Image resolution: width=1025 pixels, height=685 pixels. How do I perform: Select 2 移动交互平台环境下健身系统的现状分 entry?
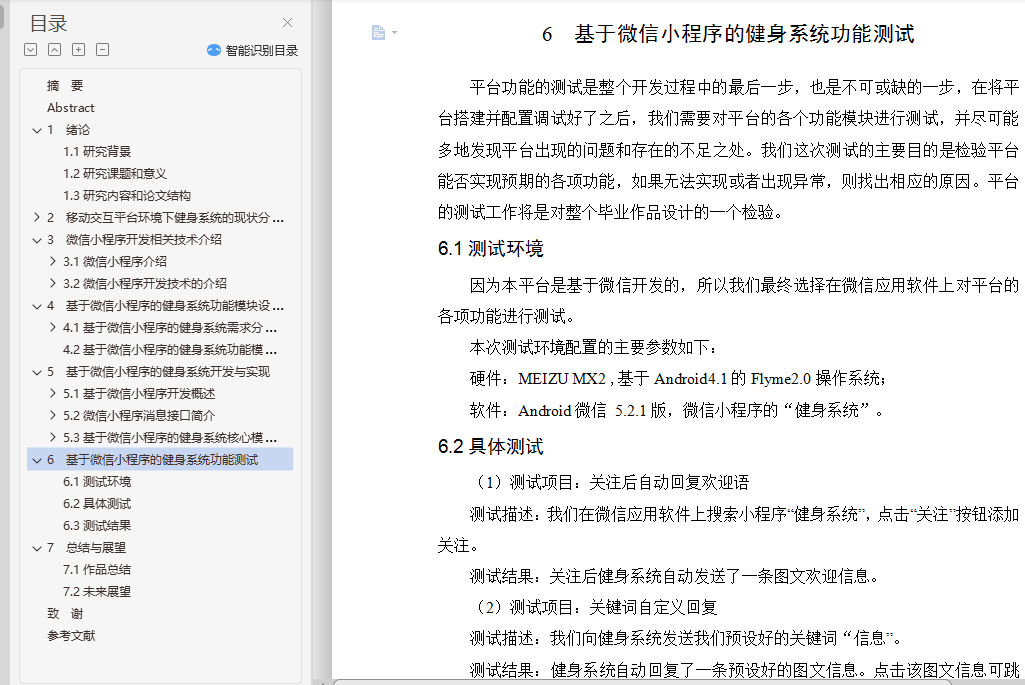pos(165,218)
